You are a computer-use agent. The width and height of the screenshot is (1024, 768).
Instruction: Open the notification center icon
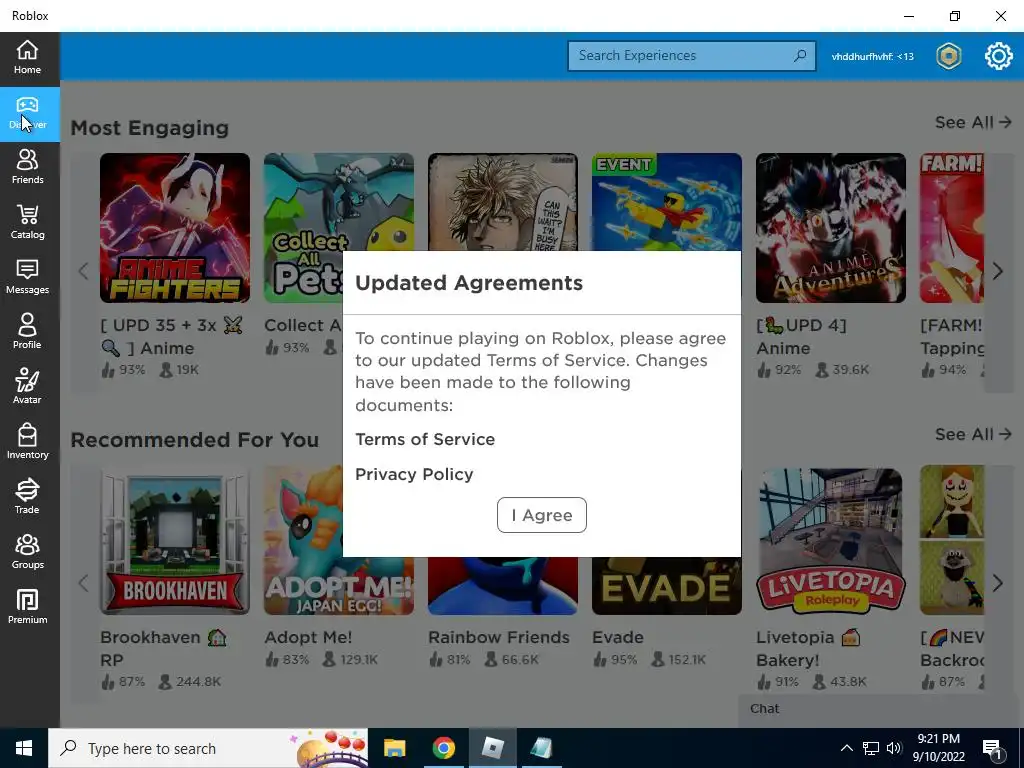tap(993, 749)
